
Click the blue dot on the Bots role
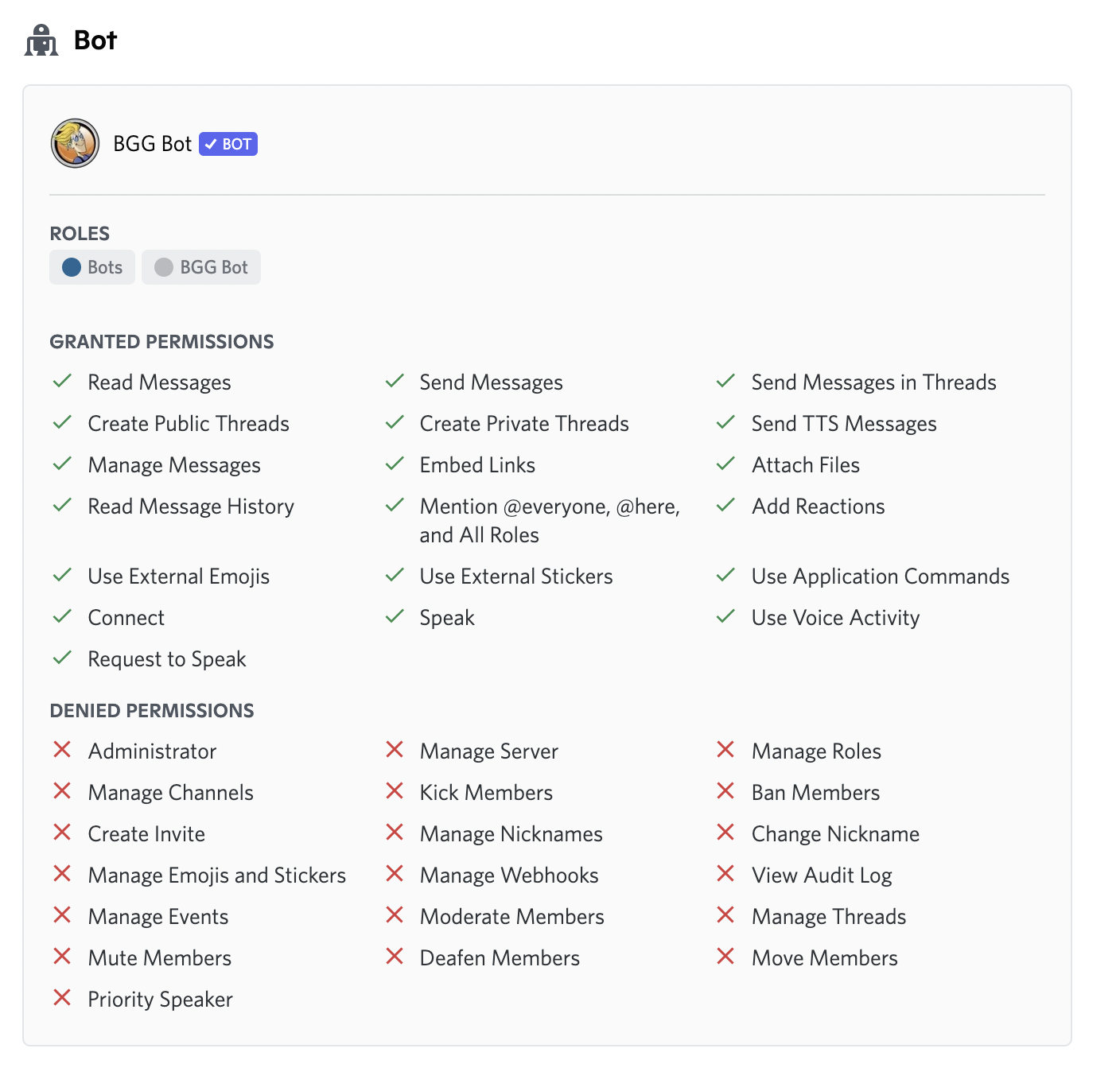(72, 266)
